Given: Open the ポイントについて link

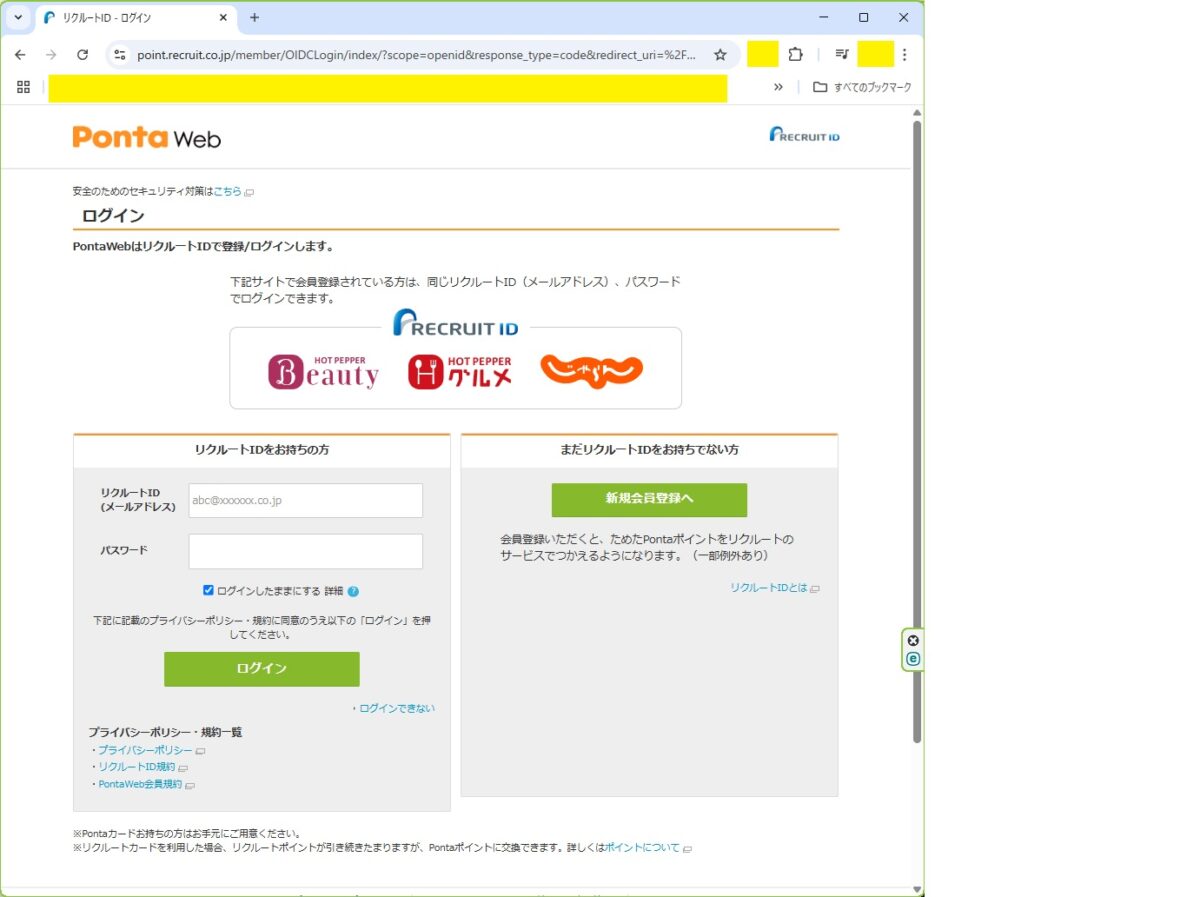Looking at the screenshot, I should [x=642, y=848].
